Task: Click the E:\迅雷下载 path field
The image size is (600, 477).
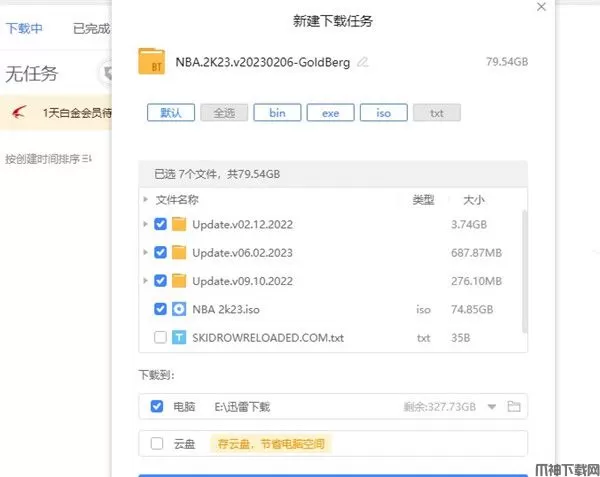Action: coord(242,407)
